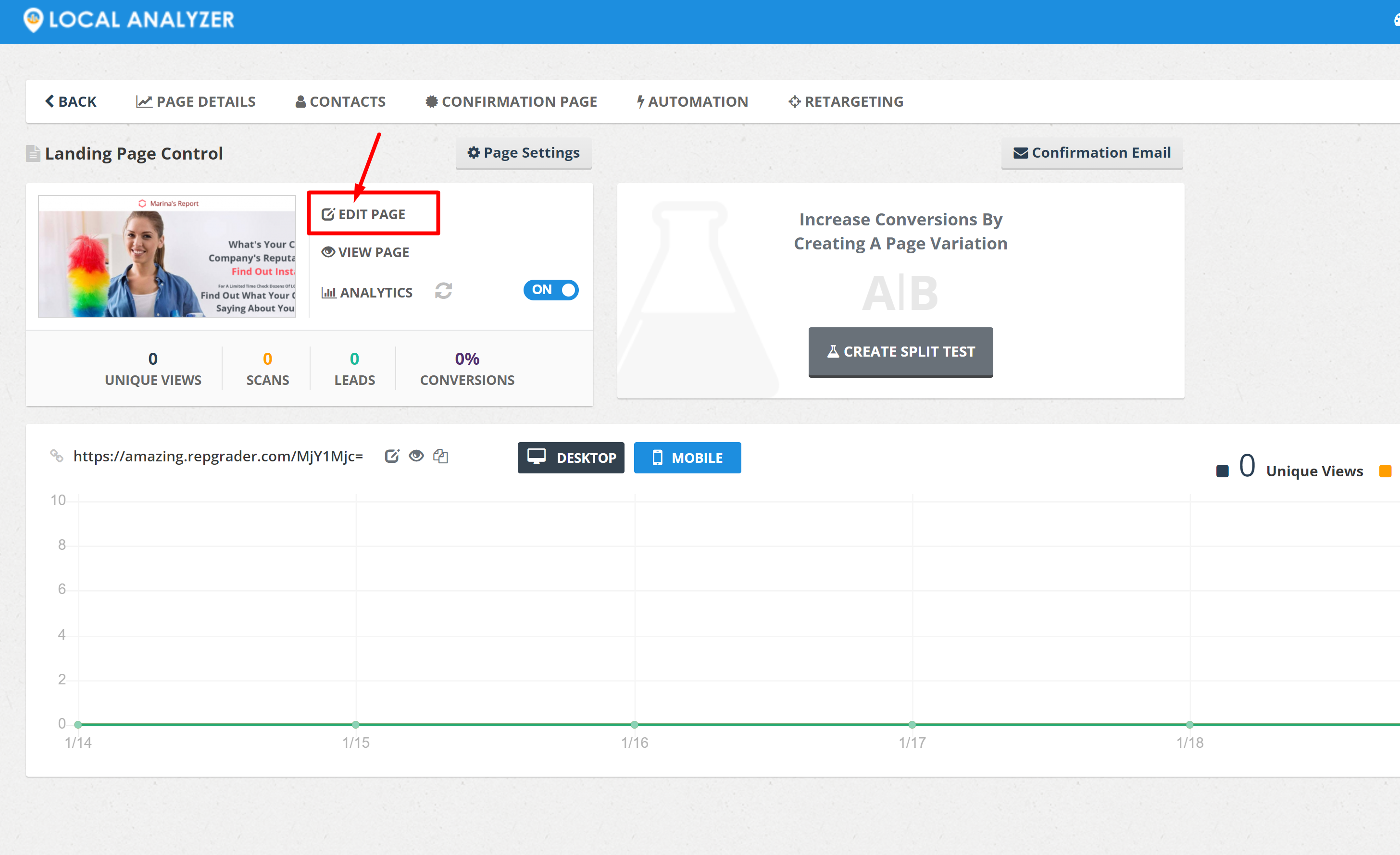Open the Contacts tab
This screenshot has height=855, width=1400.
click(x=340, y=102)
